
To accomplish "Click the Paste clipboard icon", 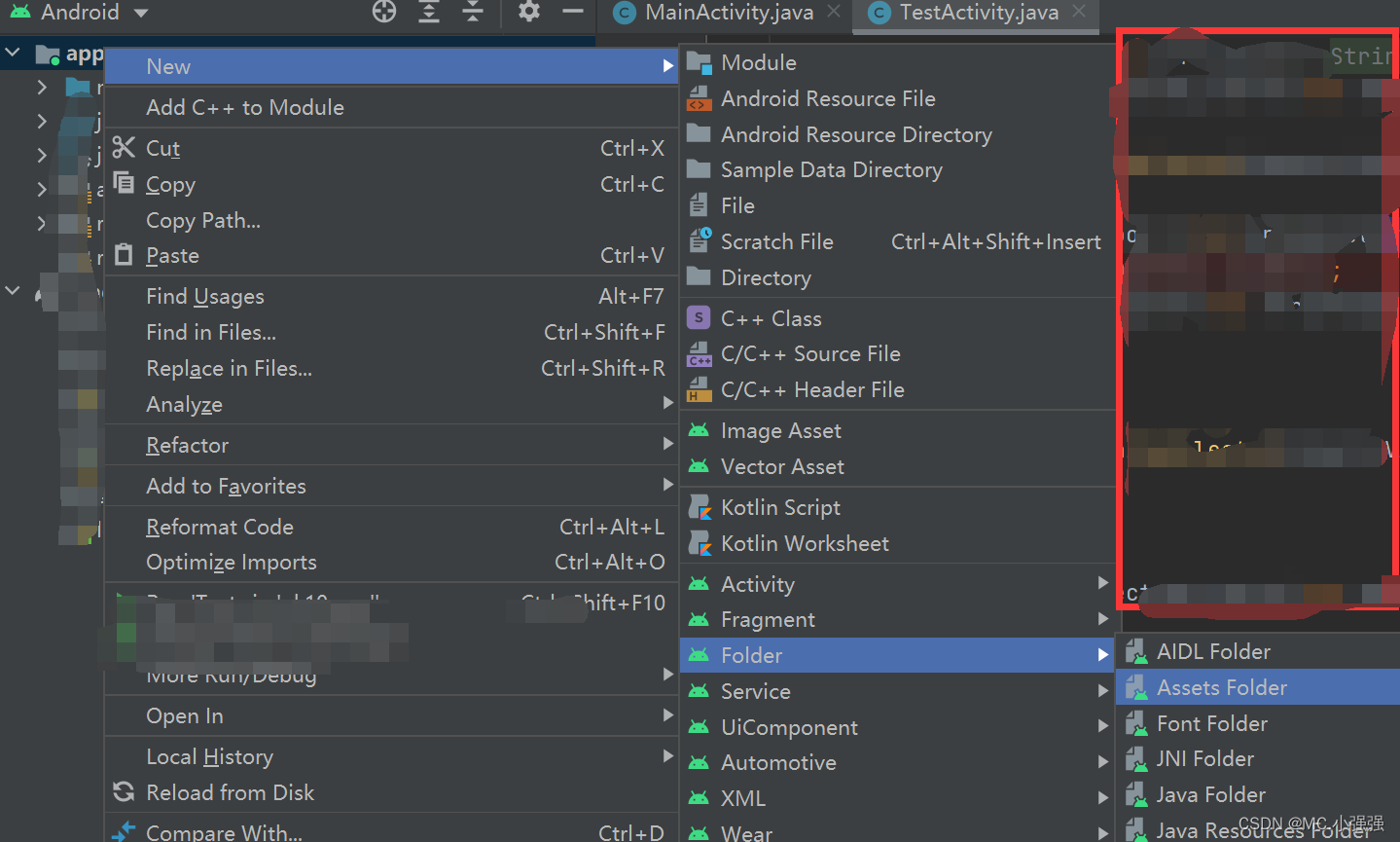I will [x=124, y=255].
